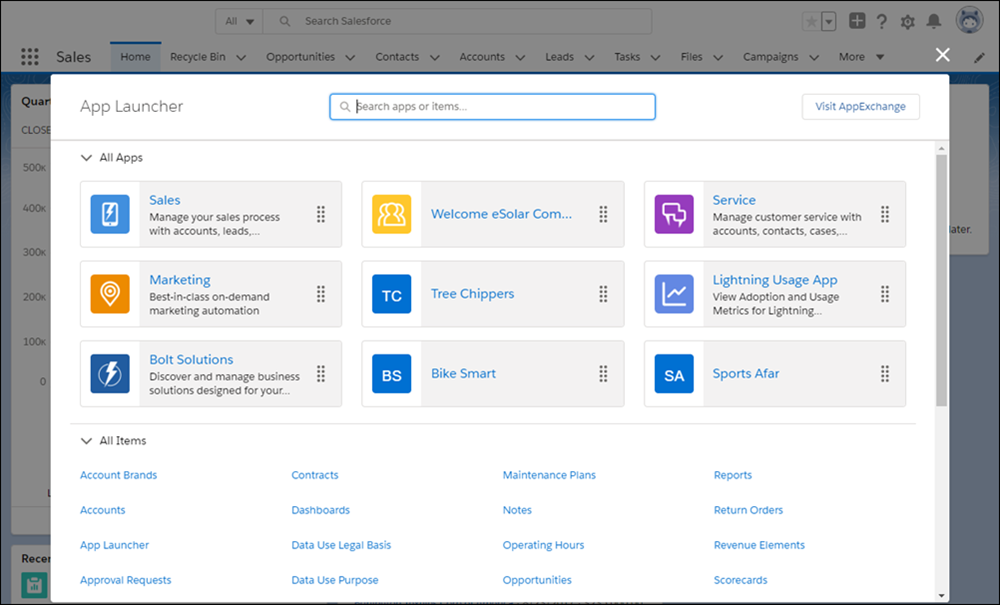The image size is (1000, 605).
Task: Collapse the All Apps section
Action: coord(86,157)
